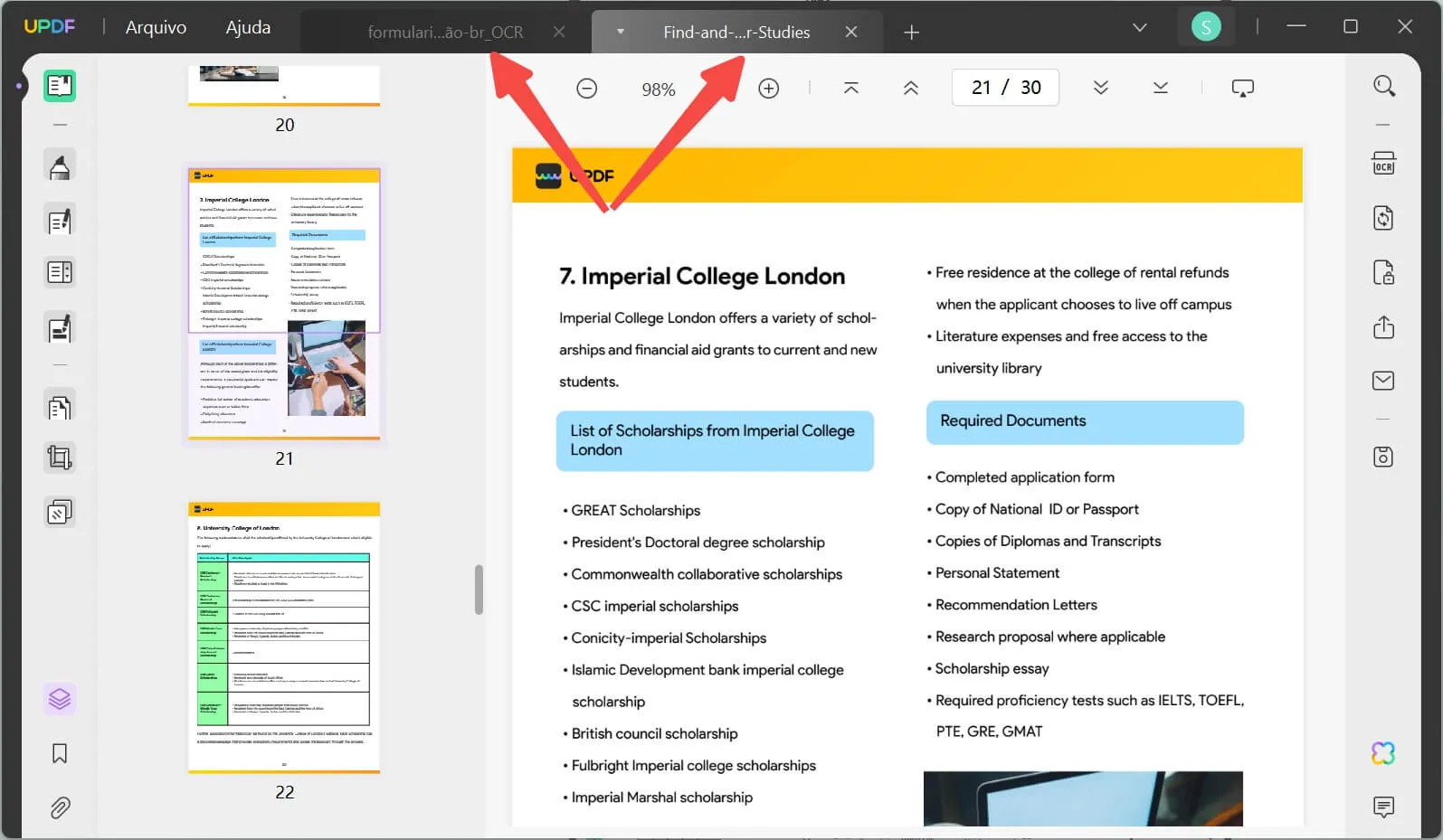Select page 20 thumbnail
Image resolution: width=1443 pixels, height=840 pixels.
click(x=284, y=86)
